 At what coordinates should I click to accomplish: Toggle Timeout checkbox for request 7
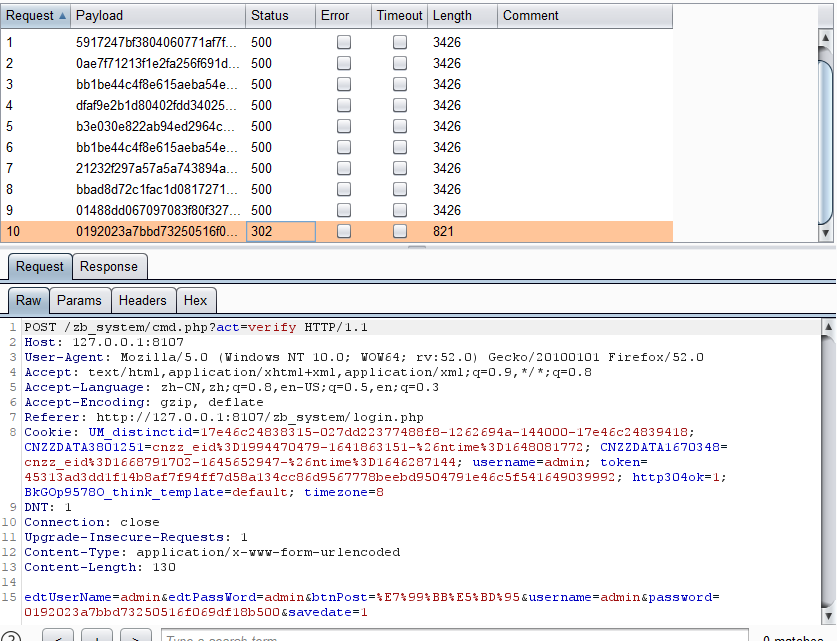tap(400, 168)
